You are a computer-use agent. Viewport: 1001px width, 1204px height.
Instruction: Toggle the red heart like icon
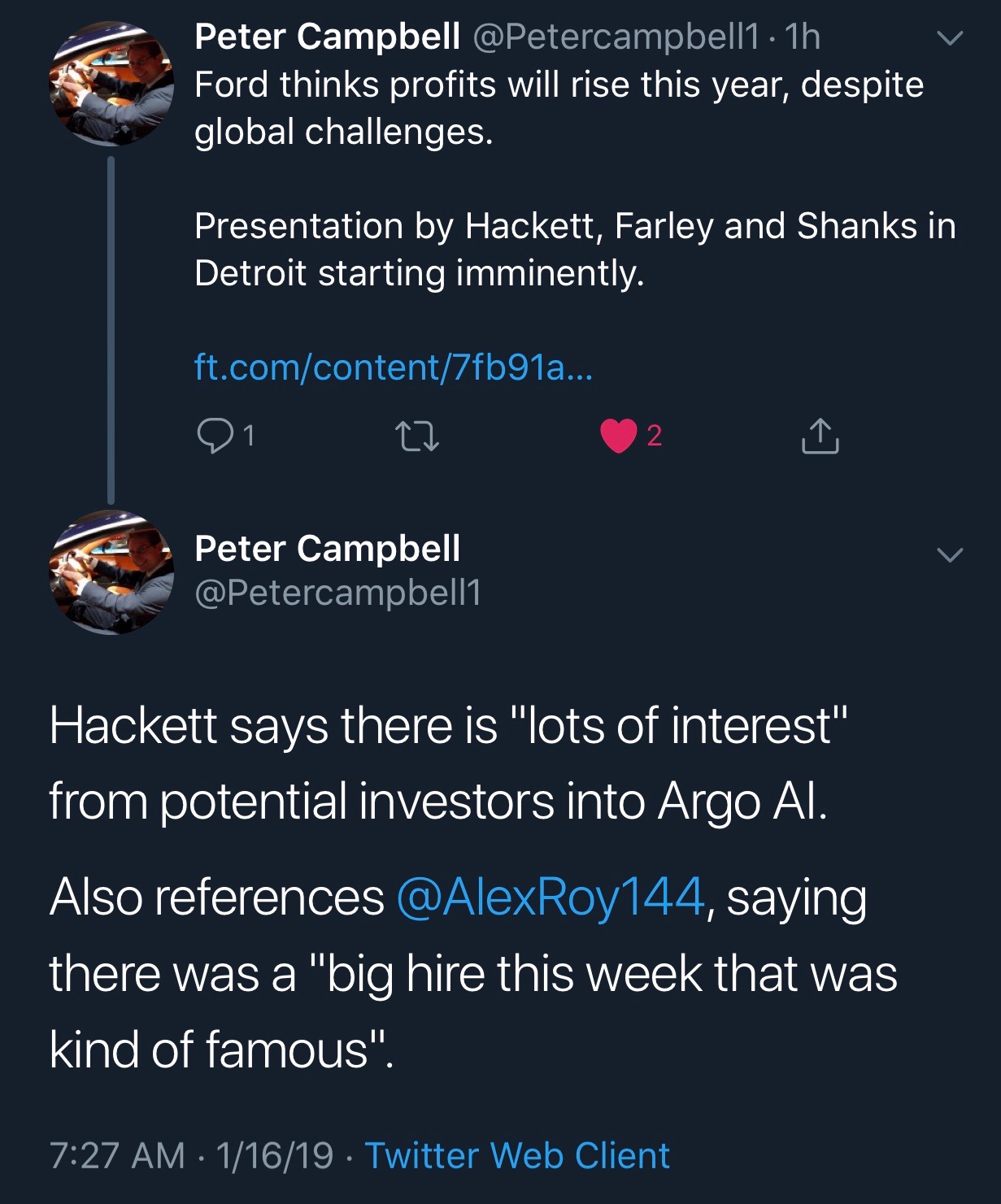(x=618, y=436)
